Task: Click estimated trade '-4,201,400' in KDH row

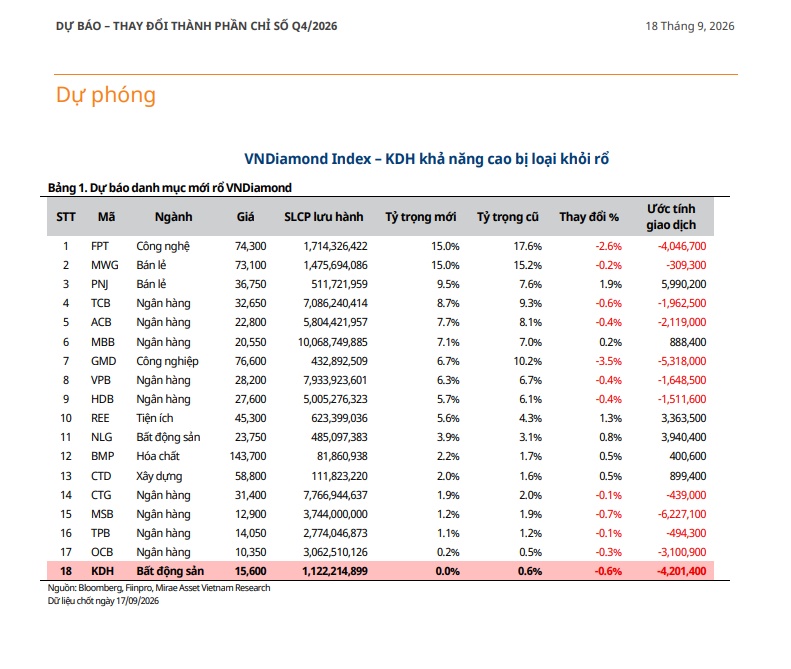Action: click(x=682, y=571)
